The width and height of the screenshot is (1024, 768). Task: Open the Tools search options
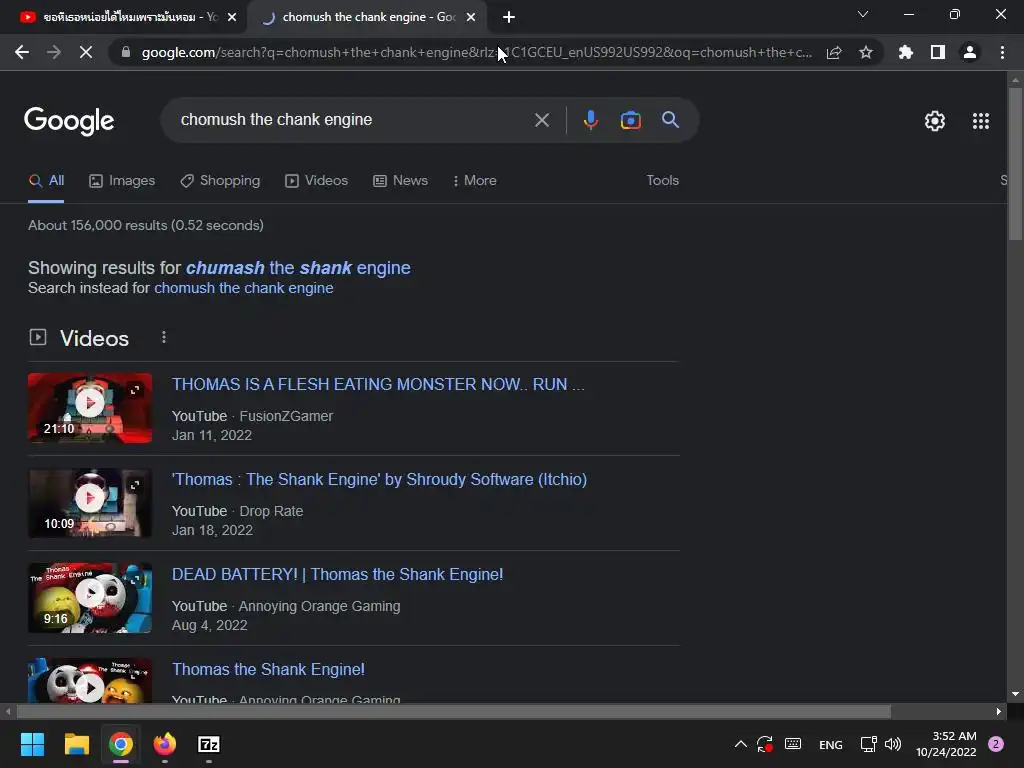tap(662, 181)
